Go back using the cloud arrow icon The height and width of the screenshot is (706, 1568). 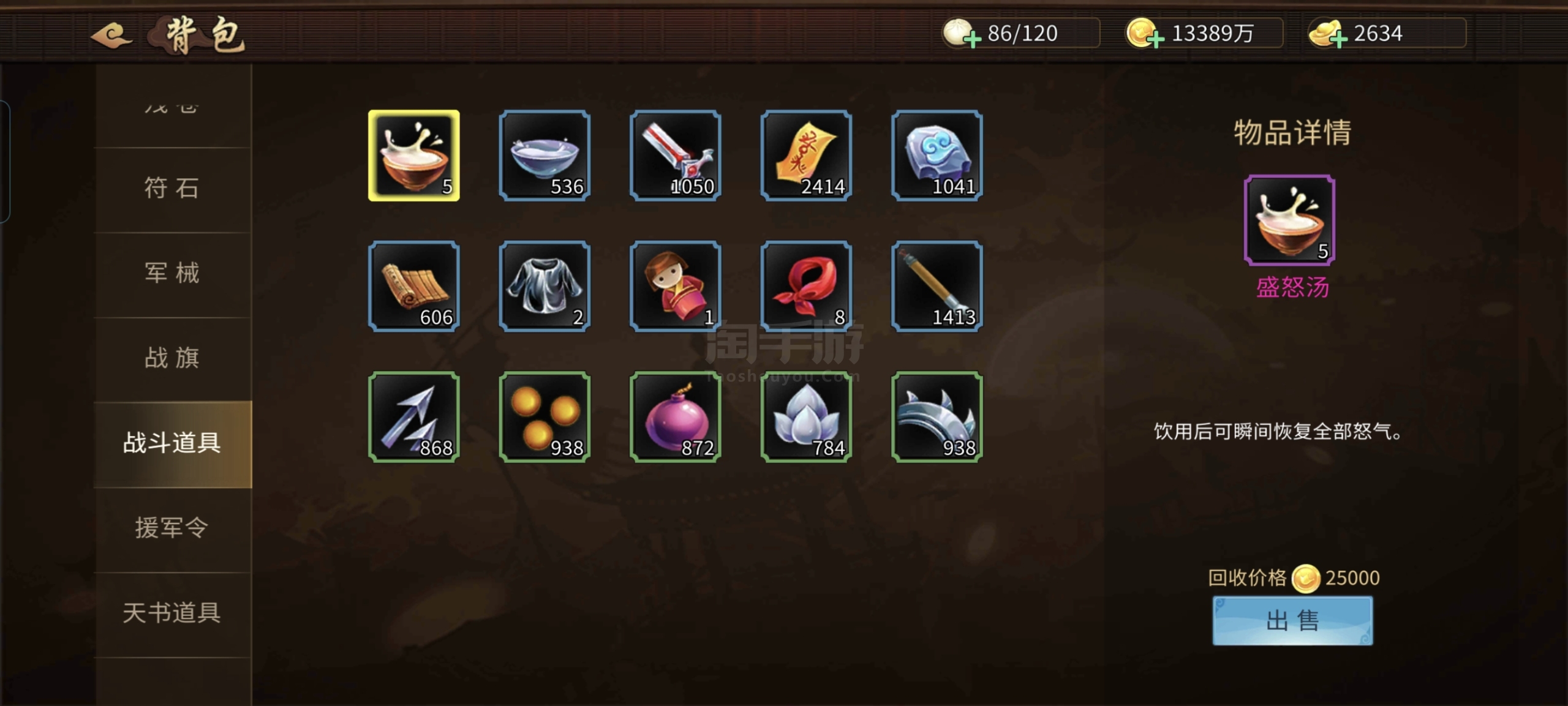(x=112, y=35)
